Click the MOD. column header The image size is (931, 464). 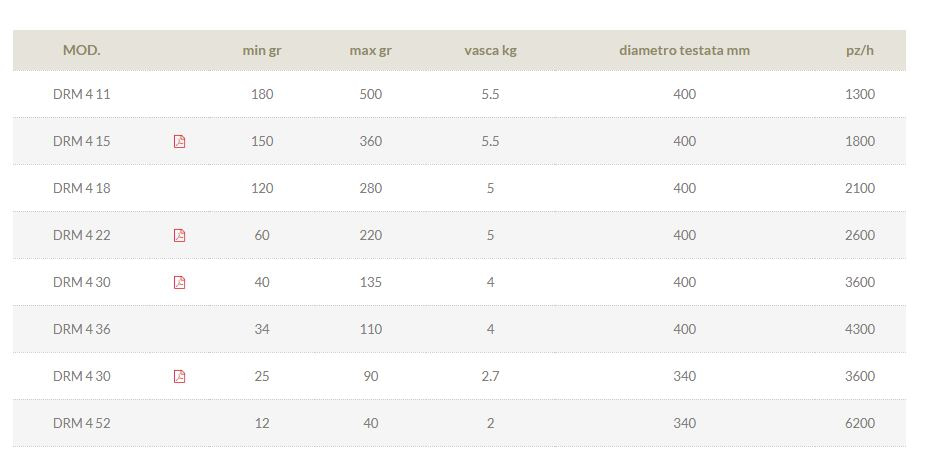[x=82, y=50]
